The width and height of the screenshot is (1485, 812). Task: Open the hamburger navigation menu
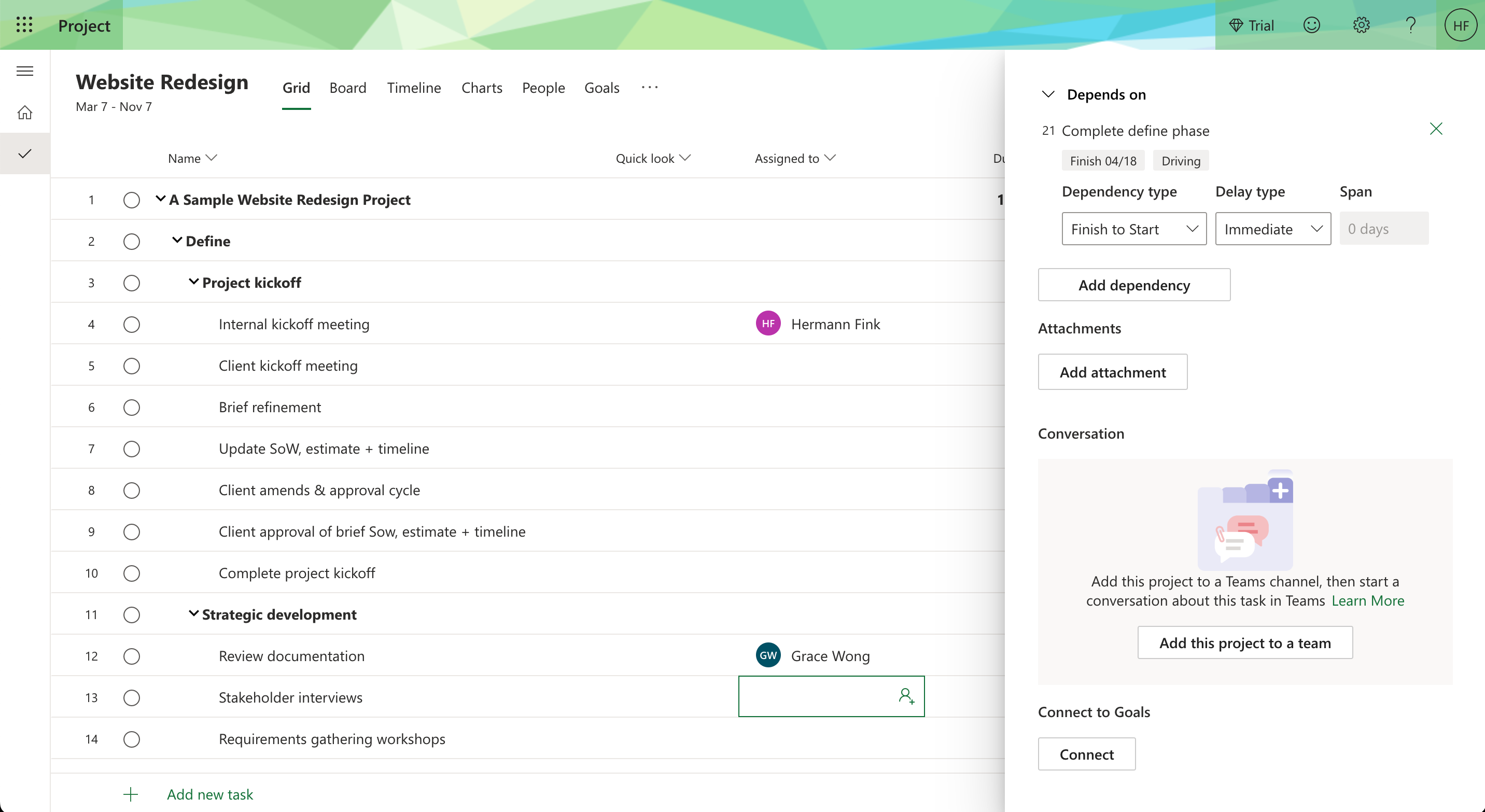click(25, 71)
